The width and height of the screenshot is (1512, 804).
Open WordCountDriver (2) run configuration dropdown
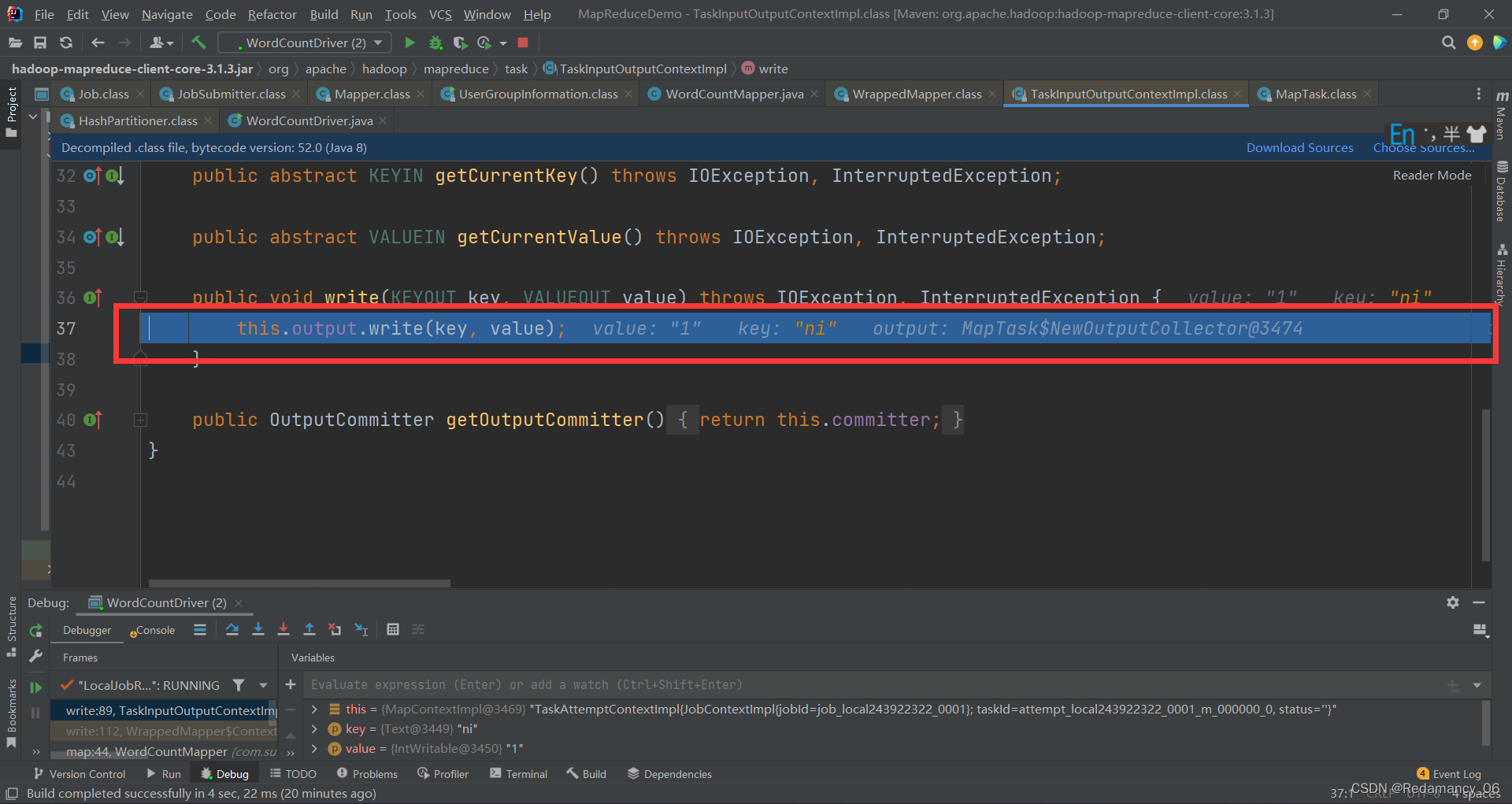click(305, 43)
